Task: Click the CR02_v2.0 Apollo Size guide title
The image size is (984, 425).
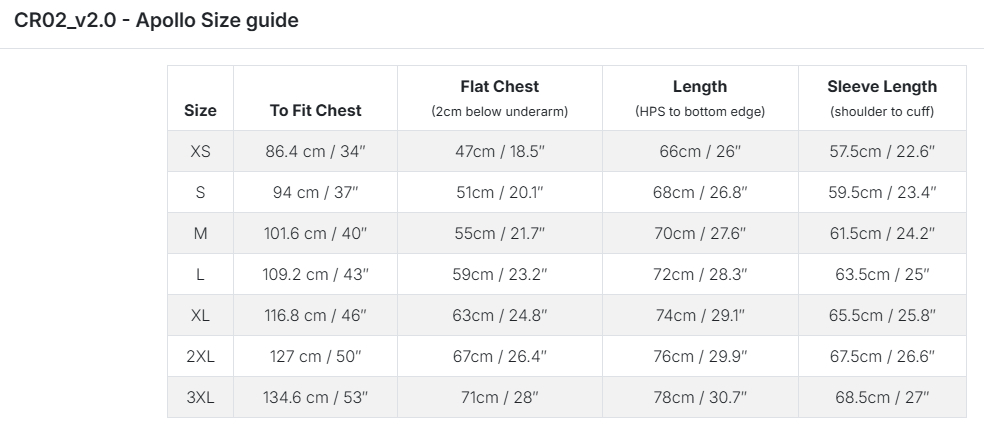Action: tap(156, 20)
